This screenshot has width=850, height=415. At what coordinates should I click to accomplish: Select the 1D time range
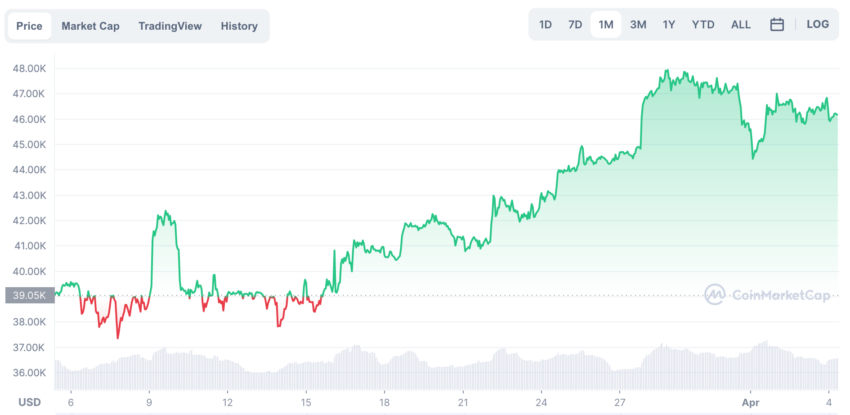pos(545,25)
